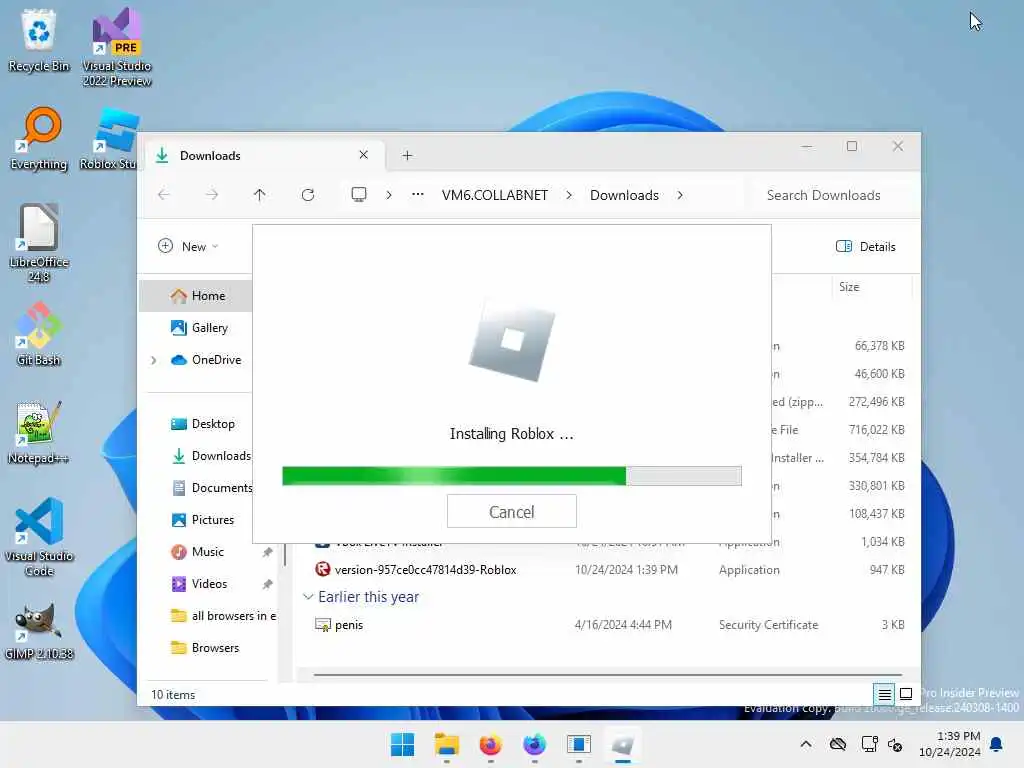Refresh the Downloads folder view
Screen dimensions: 1024x768
308,195
